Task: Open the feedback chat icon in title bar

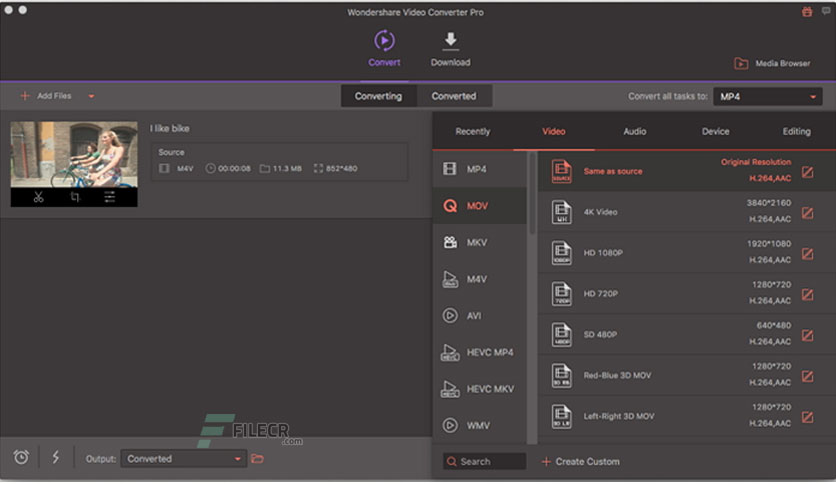Action: click(x=826, y=11)
